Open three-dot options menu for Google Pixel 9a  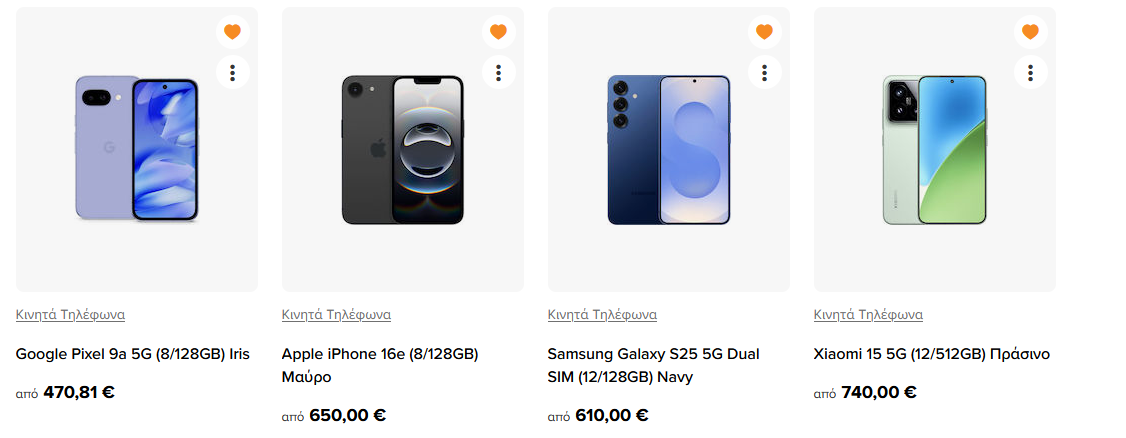click(x=232, y=72)
